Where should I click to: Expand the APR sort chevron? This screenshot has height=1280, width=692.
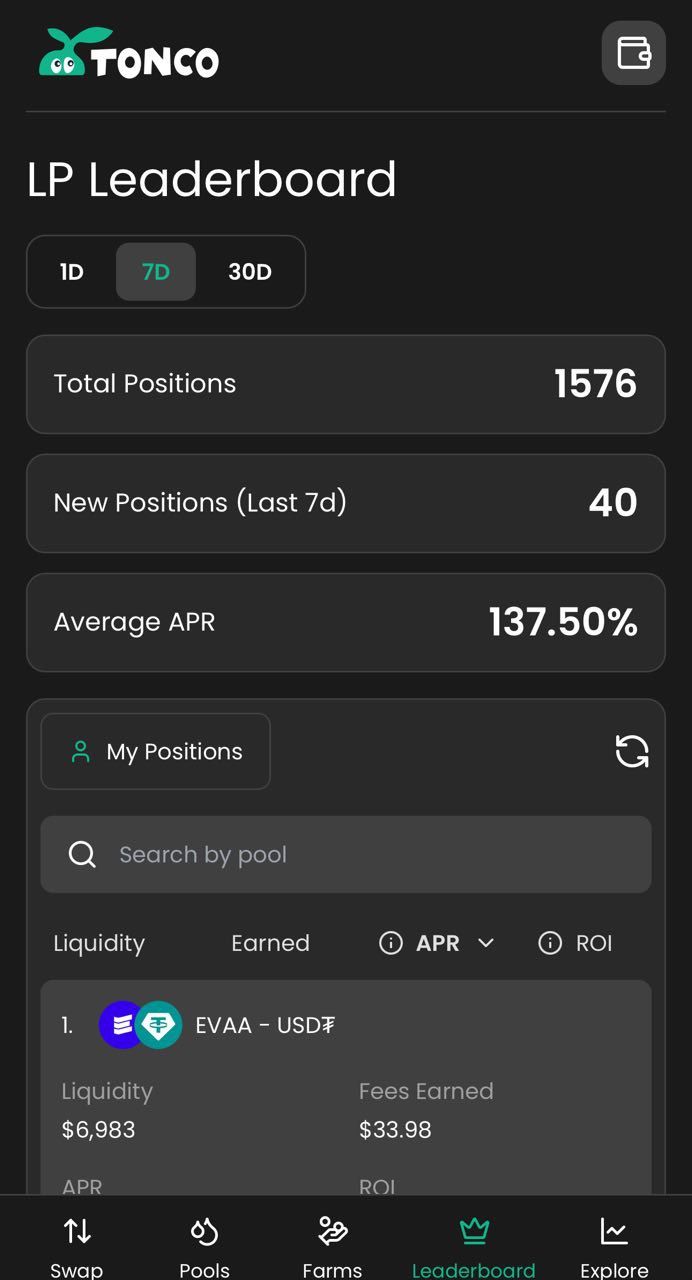click(486, 943)
